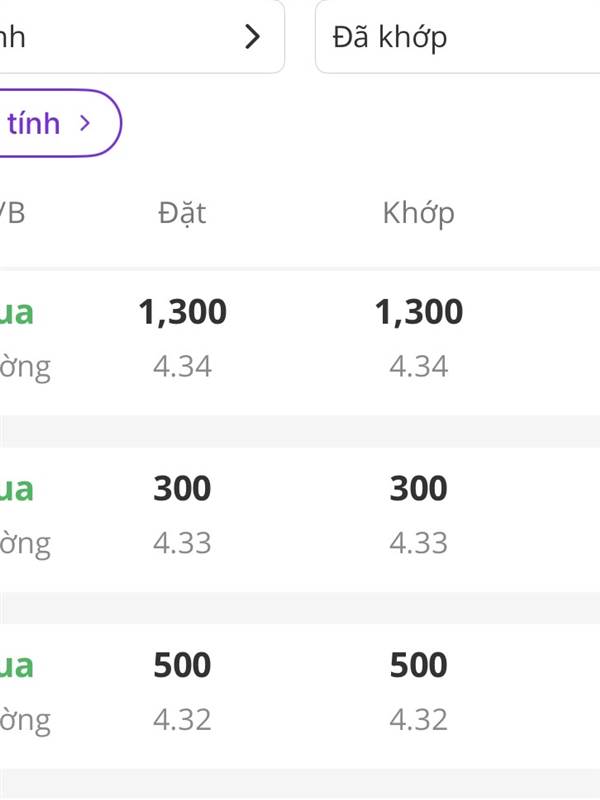Image resolution: width=600 pixels, height=800 pixels.
Task: Click the chevron arrow in the left dropdown box
Action: [x=253, y=37]
